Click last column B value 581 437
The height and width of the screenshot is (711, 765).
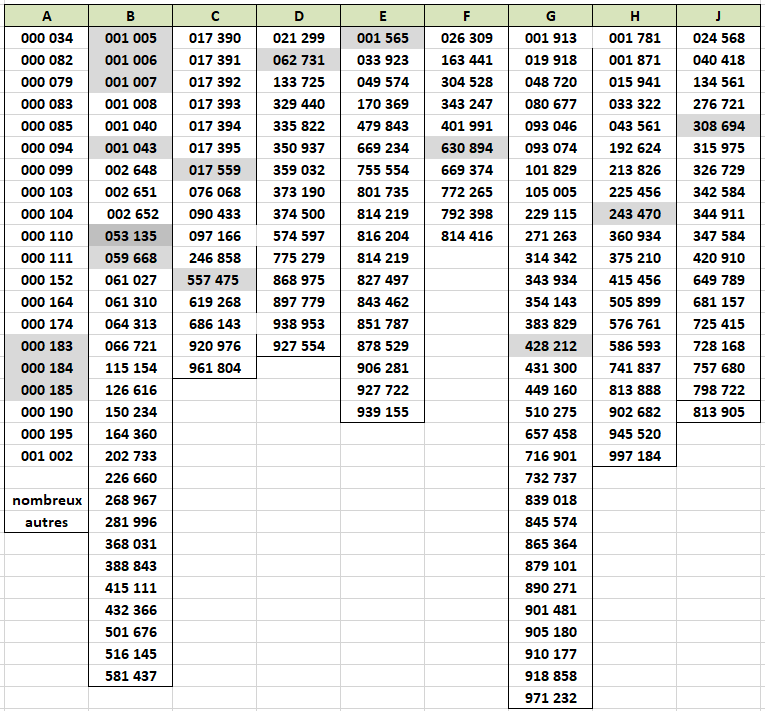click(131, 676)
